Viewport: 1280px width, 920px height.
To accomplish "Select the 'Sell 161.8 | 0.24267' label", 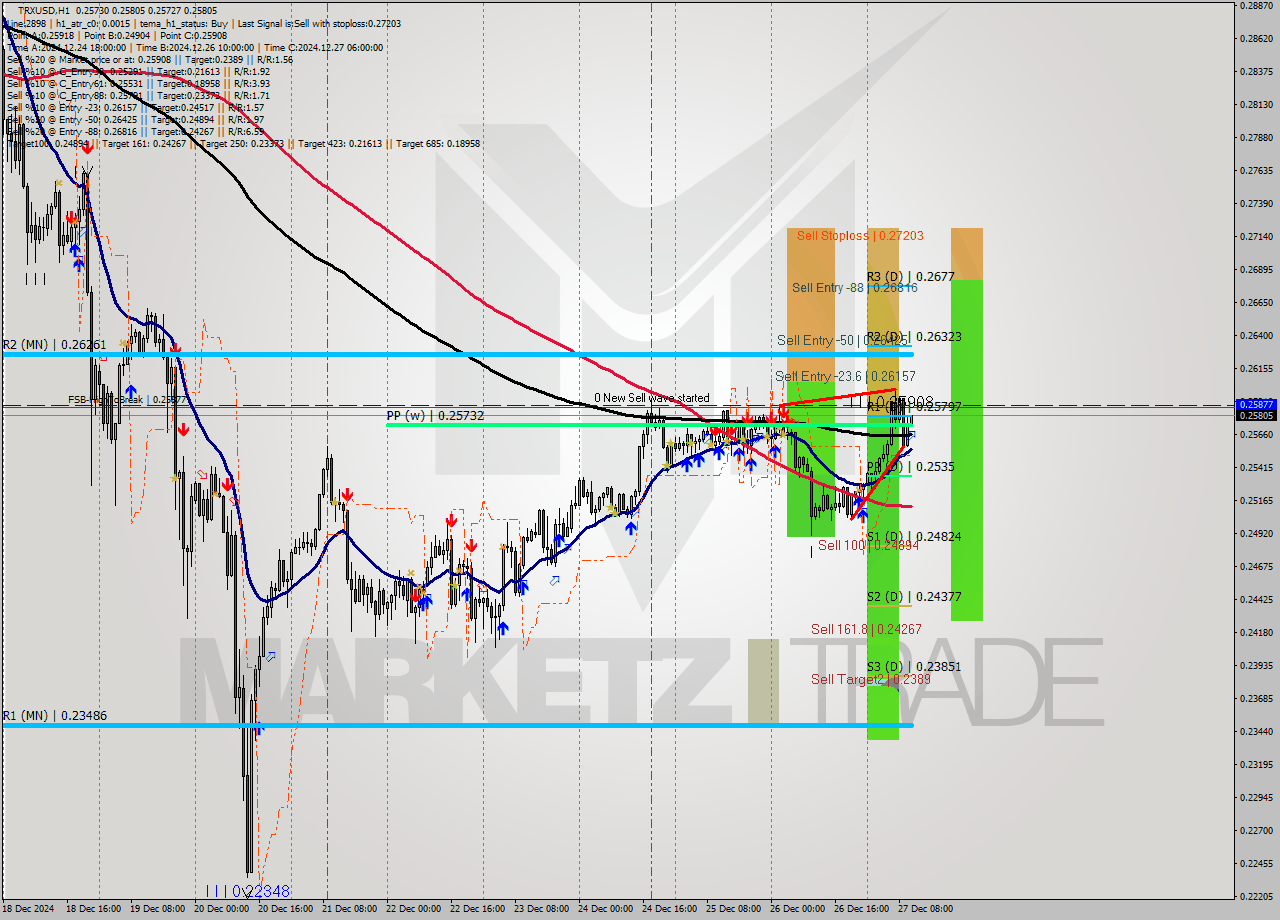I will pos(866,630).
